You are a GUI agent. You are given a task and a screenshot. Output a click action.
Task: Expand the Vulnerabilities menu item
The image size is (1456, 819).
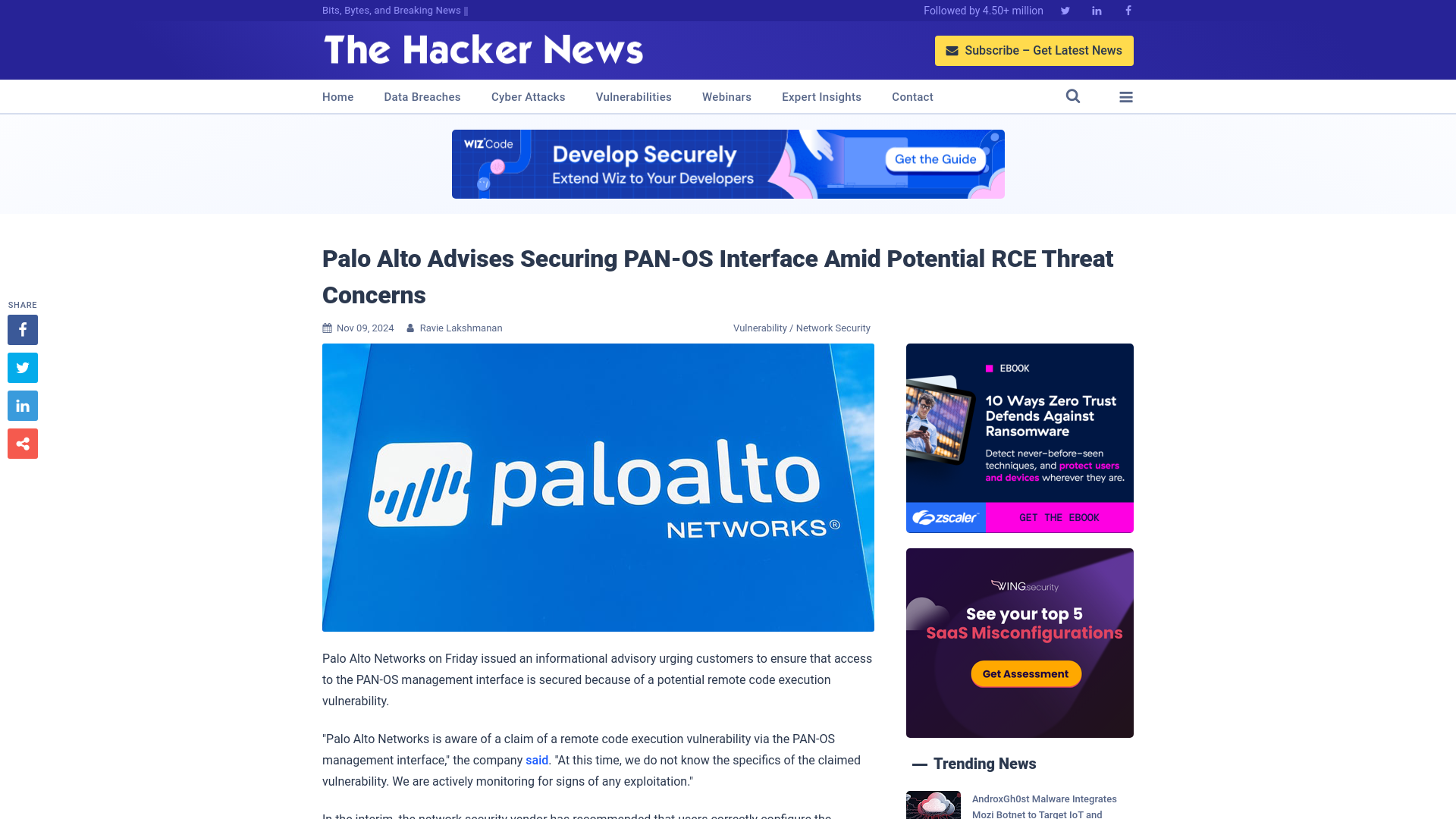634,97
